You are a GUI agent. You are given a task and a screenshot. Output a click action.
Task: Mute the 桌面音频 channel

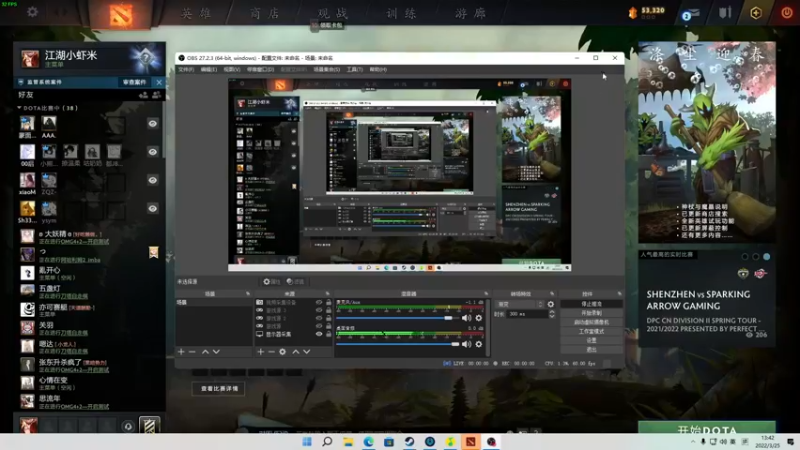pos(466,344)
